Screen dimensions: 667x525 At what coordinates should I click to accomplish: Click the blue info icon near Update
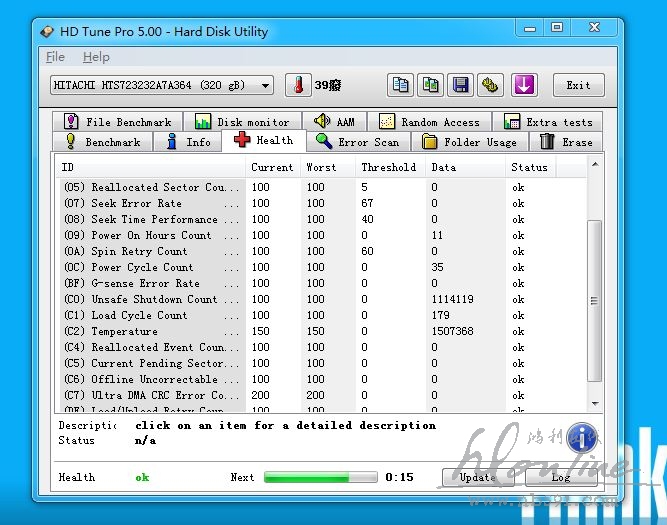[x=582, y=437]
